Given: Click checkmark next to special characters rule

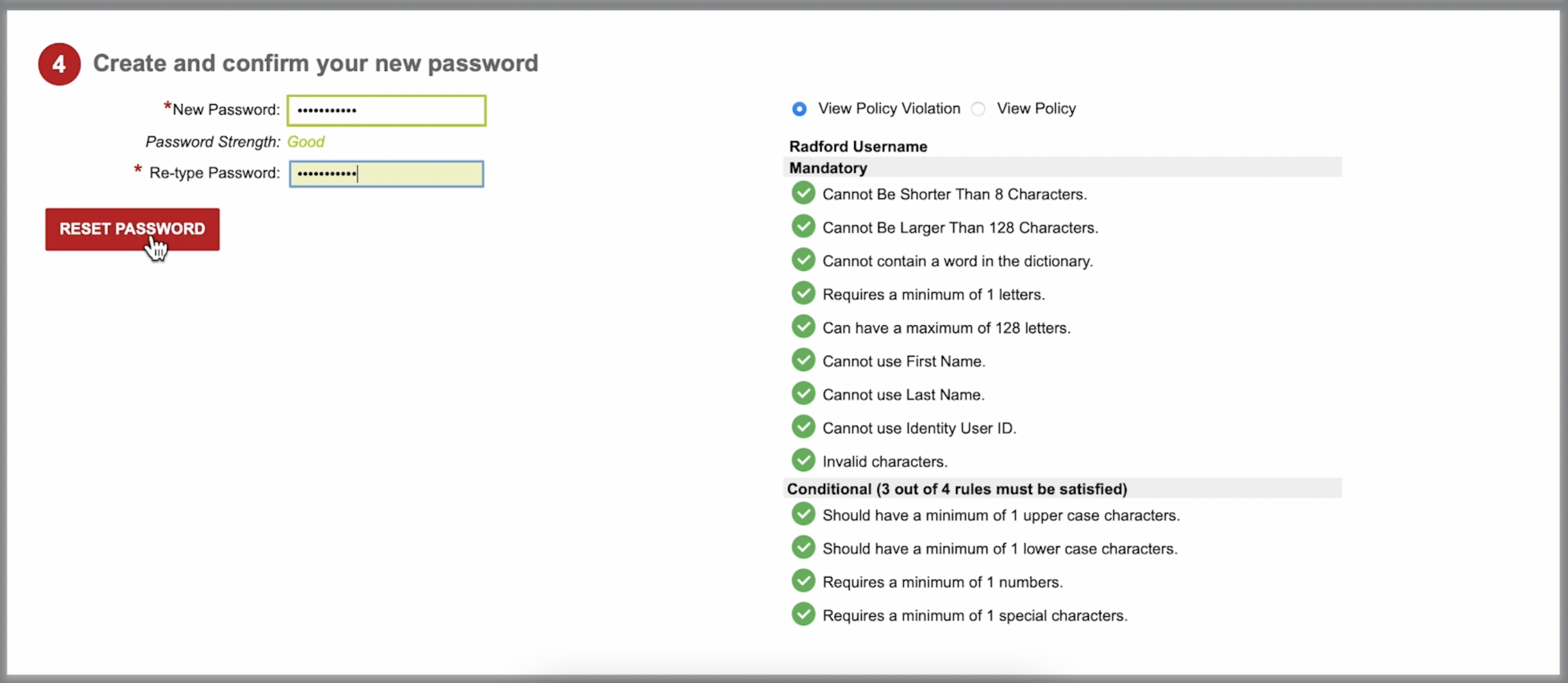Looking at the screenshot, I should pos(804,615).
